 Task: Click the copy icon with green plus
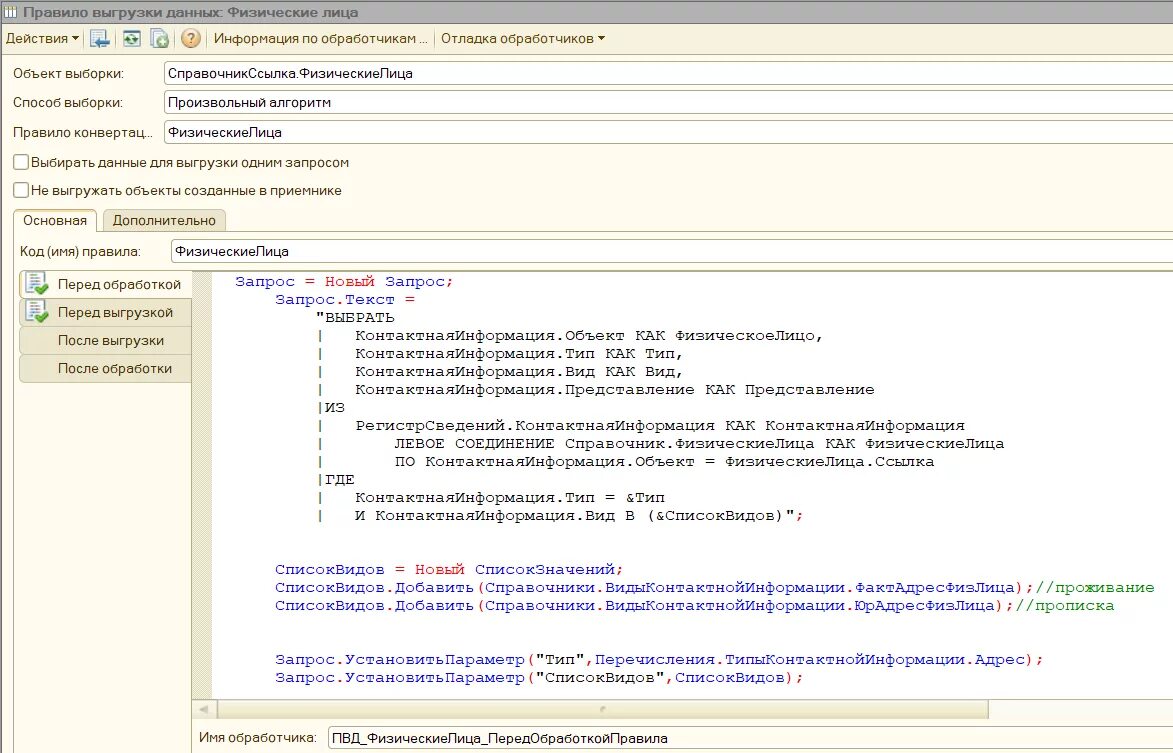point(159,38)
